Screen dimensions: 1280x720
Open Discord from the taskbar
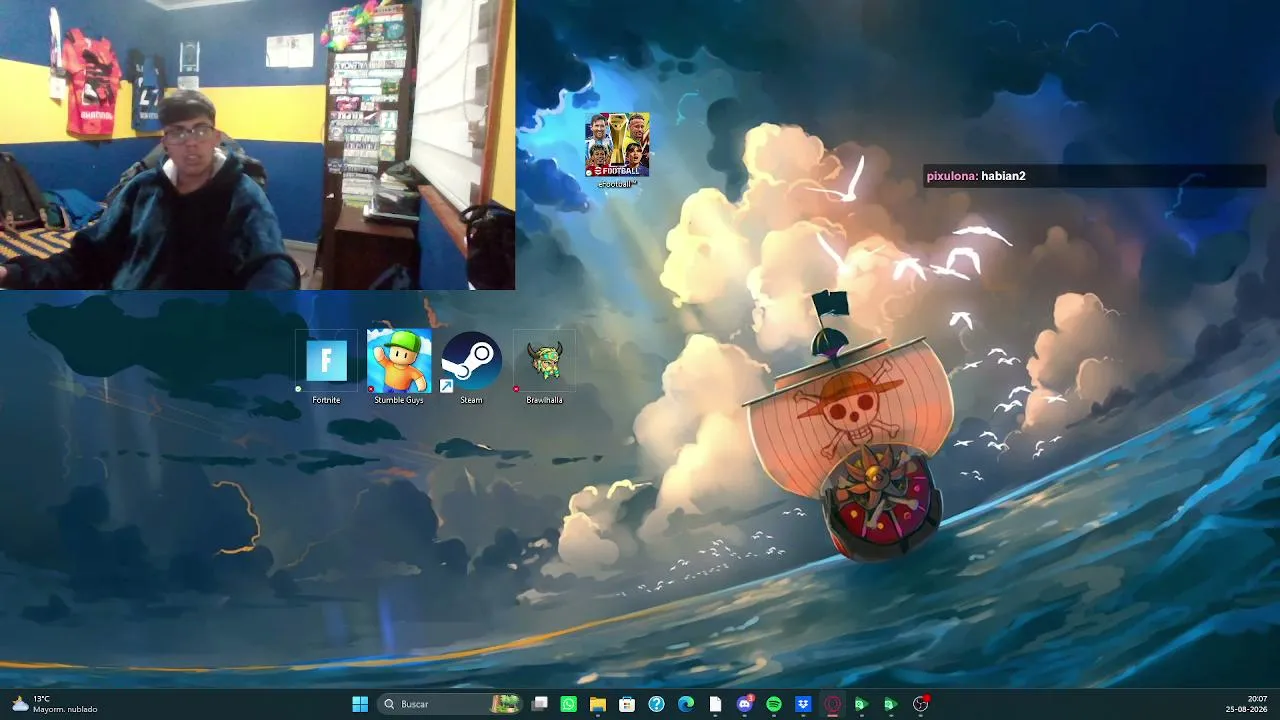point(744,704)
